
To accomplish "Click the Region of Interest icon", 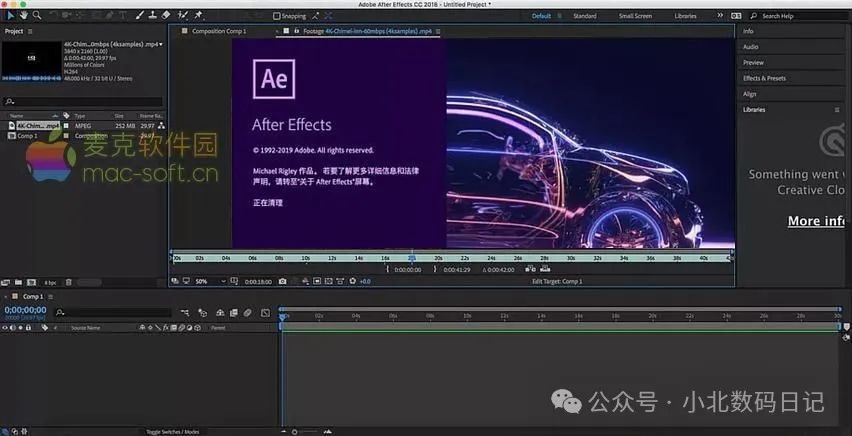I will tap(317, 281).
